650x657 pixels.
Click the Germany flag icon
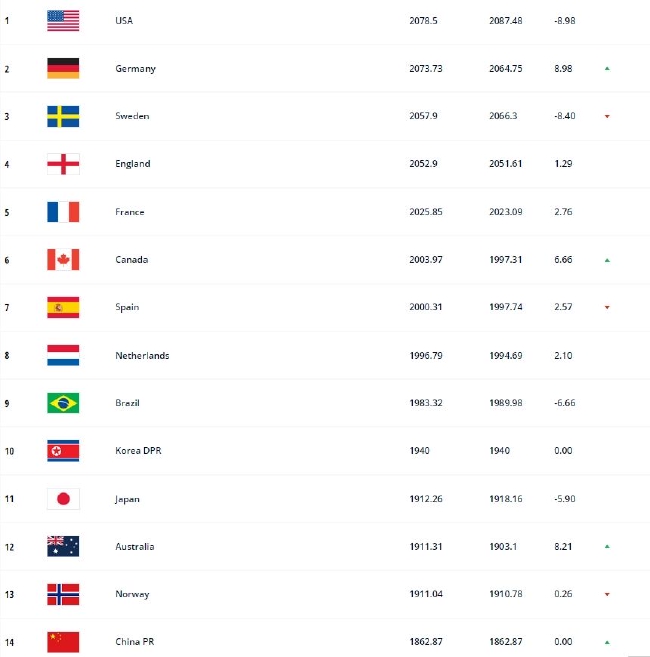pos(63,68)
